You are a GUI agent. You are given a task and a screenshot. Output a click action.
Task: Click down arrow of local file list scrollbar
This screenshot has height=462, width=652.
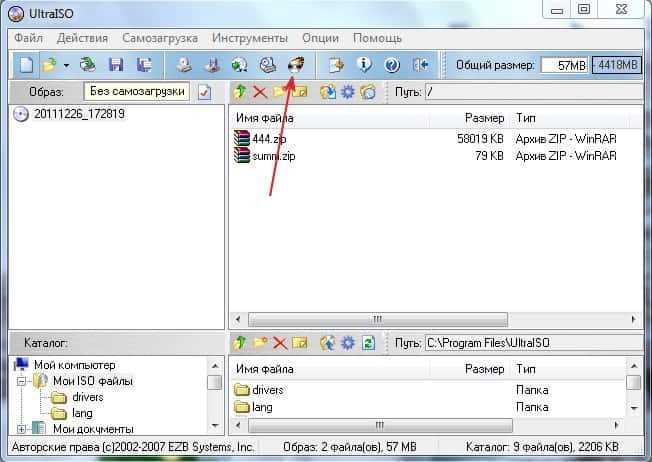634,408
